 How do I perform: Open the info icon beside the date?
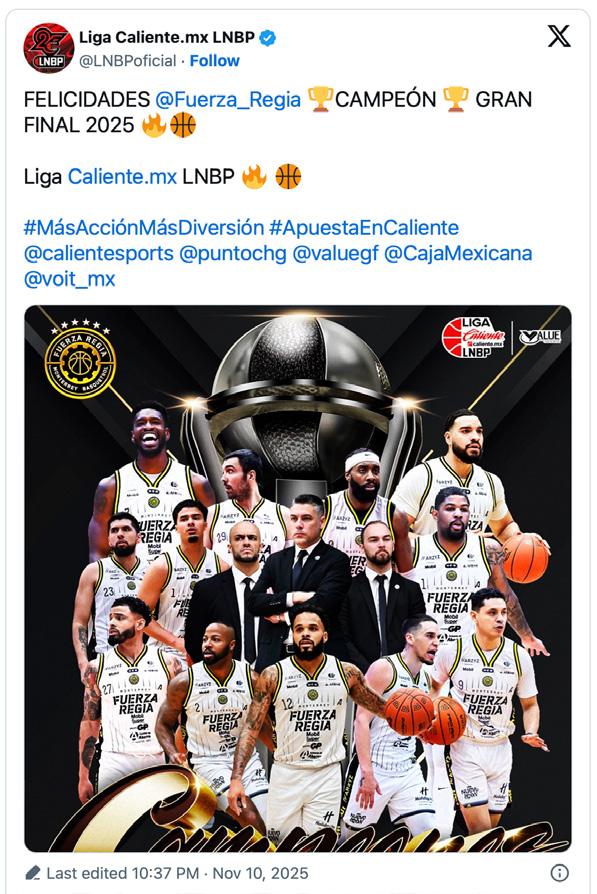[559, 872]
